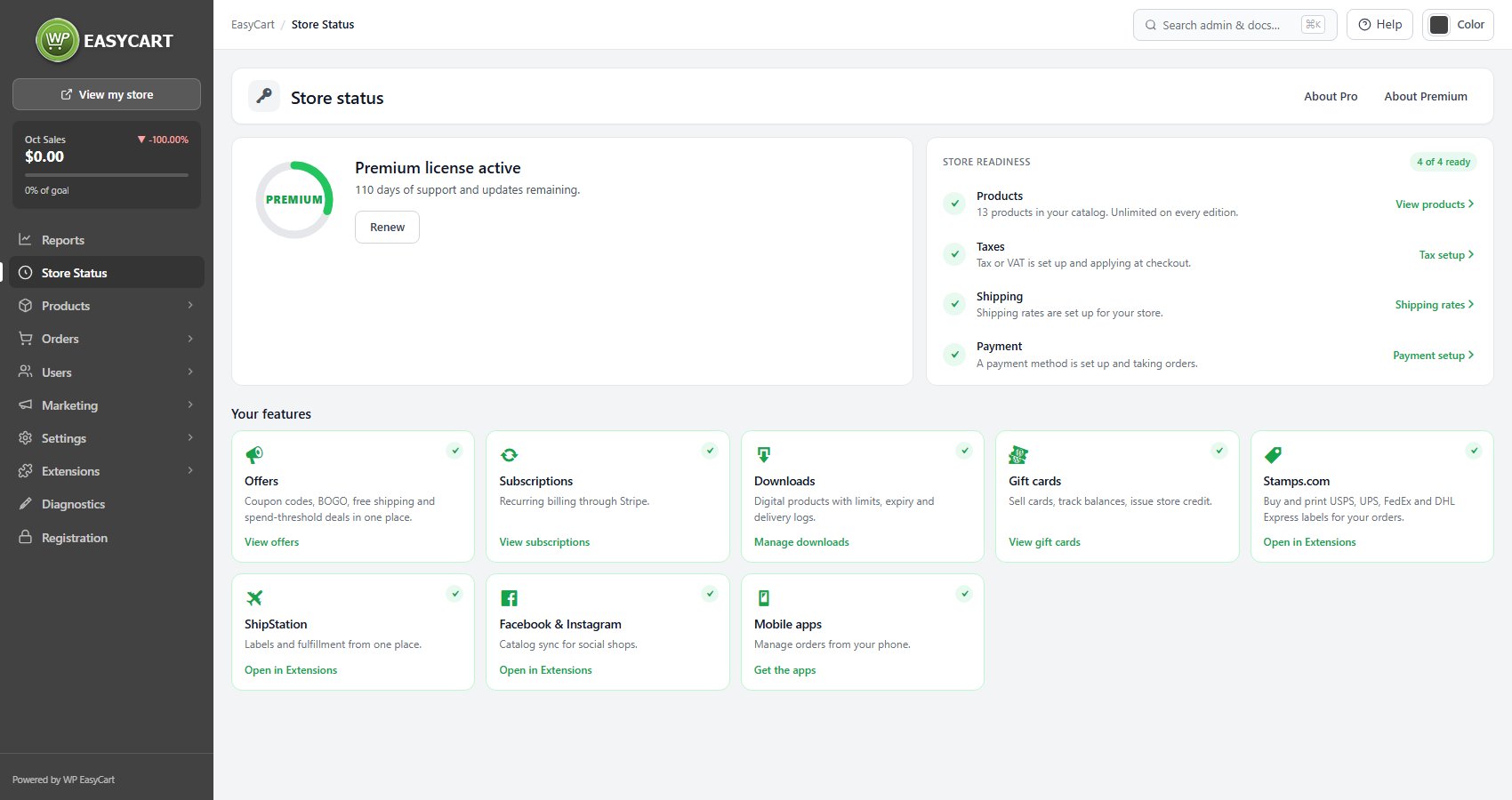Click the WP EasyCart logo icon
This screenshot has width=1512, height=800.
[x=58, y=40]
